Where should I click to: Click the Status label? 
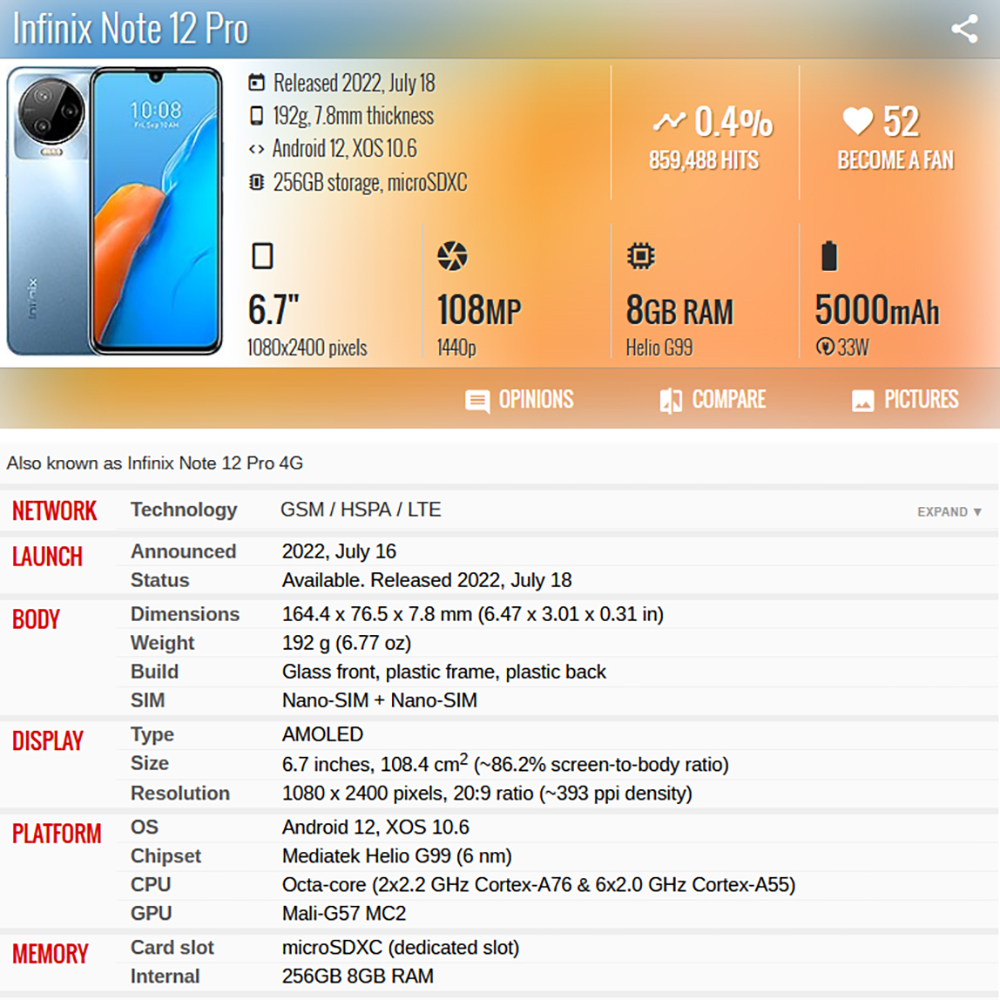(x=160, y=580)
